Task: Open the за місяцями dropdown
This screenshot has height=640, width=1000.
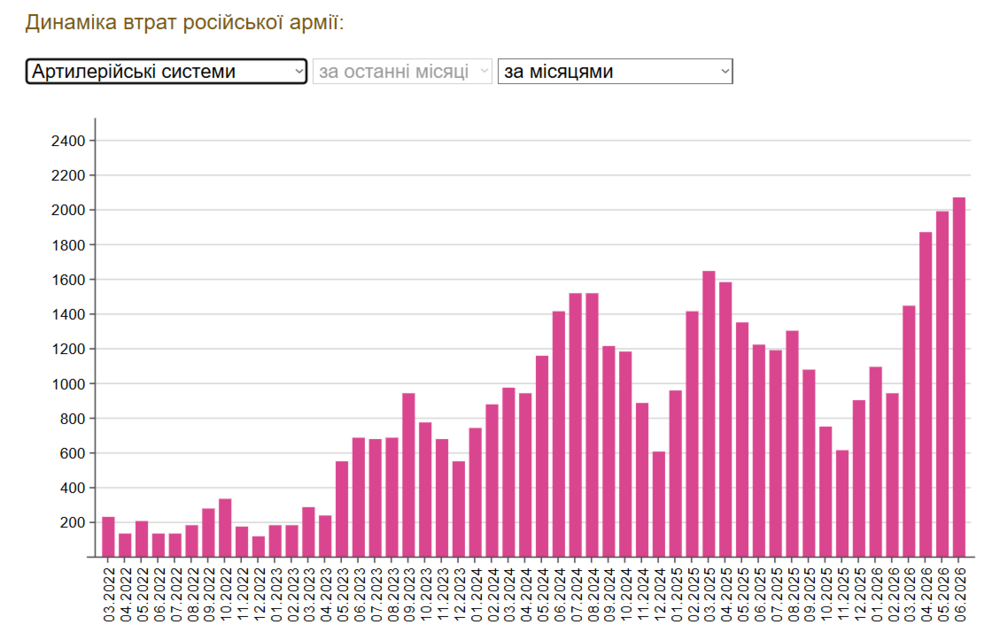Action: pos(615,71)
